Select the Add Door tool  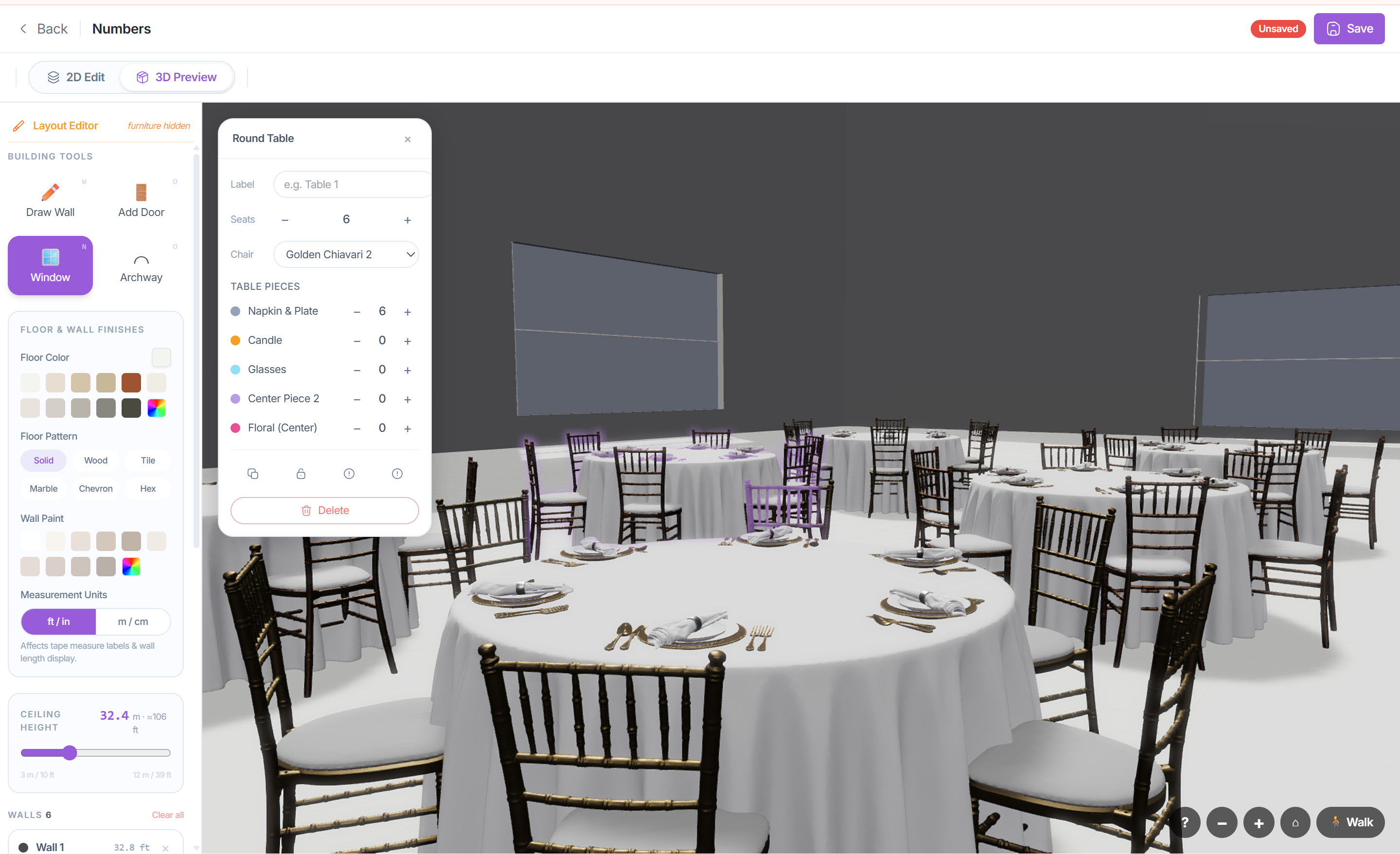(x=141, y=200)
